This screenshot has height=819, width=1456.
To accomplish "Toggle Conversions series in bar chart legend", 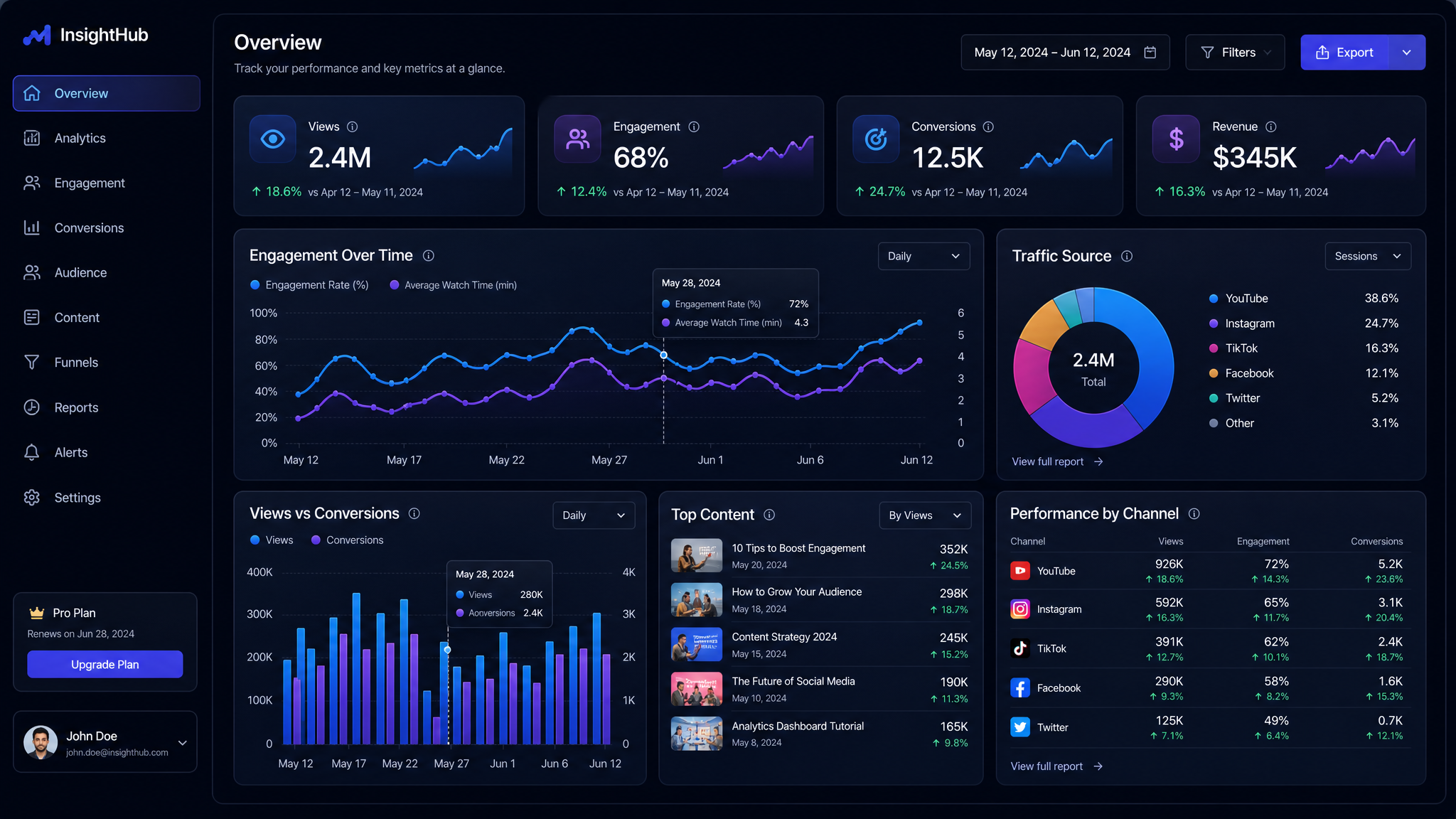I will (348, 540).
